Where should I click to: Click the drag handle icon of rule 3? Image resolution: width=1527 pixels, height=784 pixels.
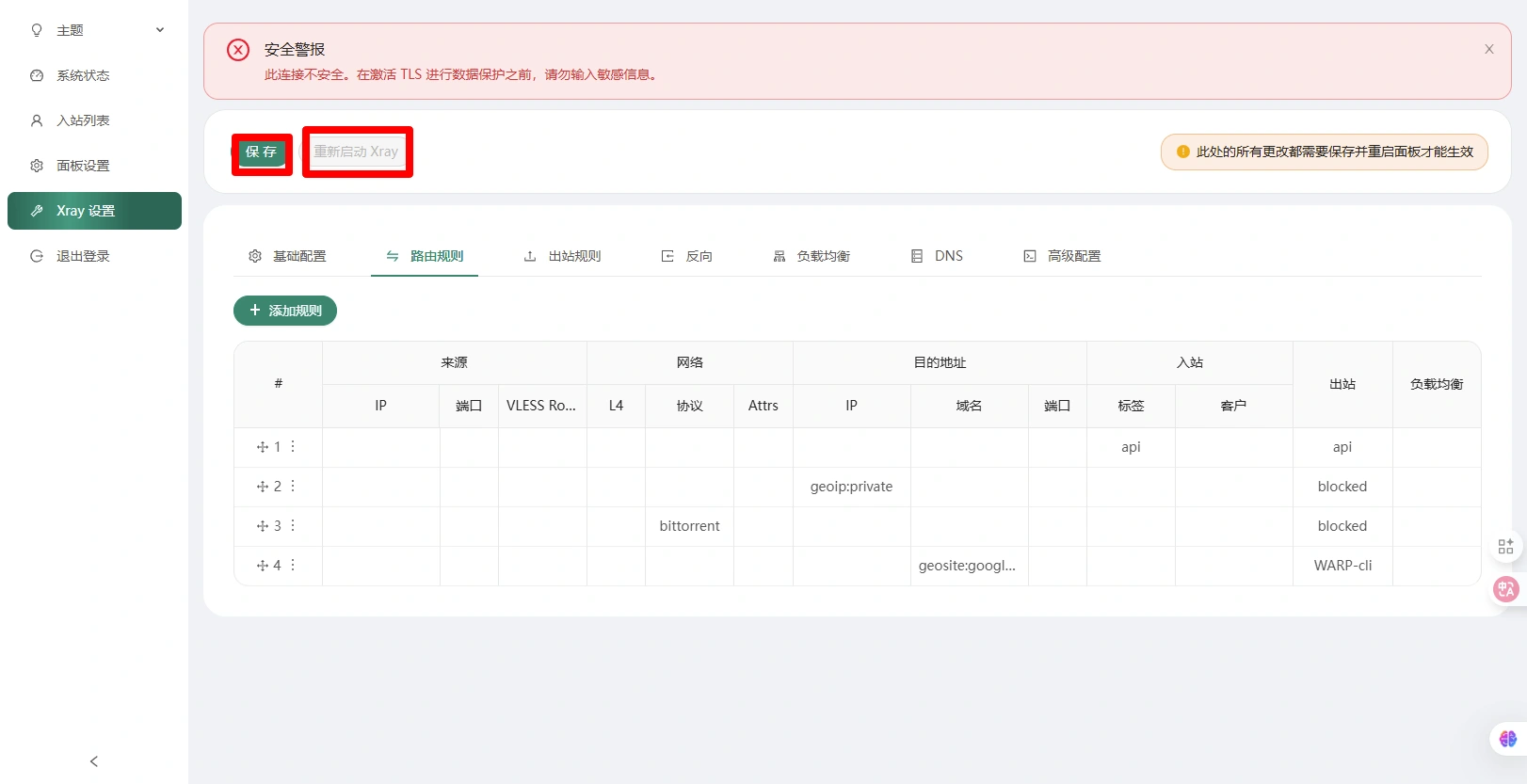pyautogui.click(x=263, y=526)
